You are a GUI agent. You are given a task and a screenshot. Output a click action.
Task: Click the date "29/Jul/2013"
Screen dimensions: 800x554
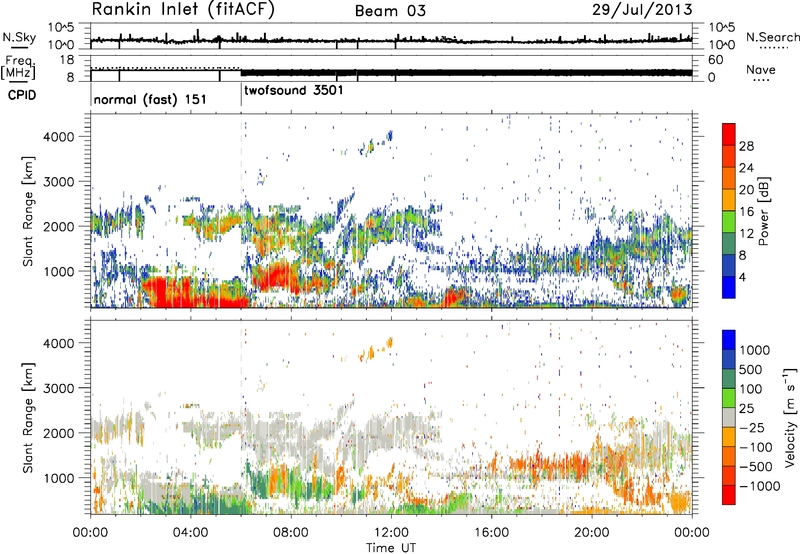(642, 10)
